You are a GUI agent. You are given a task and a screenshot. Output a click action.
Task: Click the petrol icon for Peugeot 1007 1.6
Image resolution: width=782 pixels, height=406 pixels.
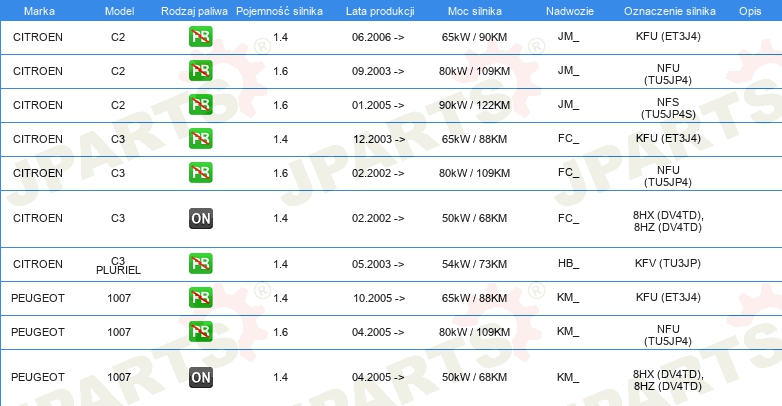[200, 332]
